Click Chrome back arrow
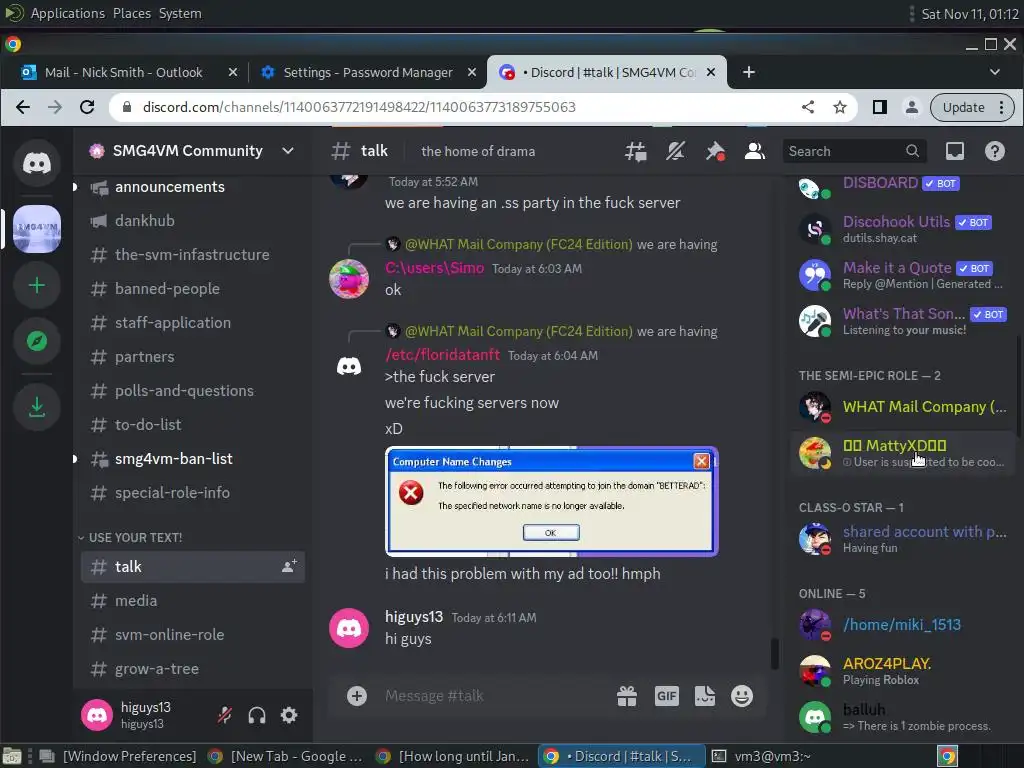 (23, 107)
